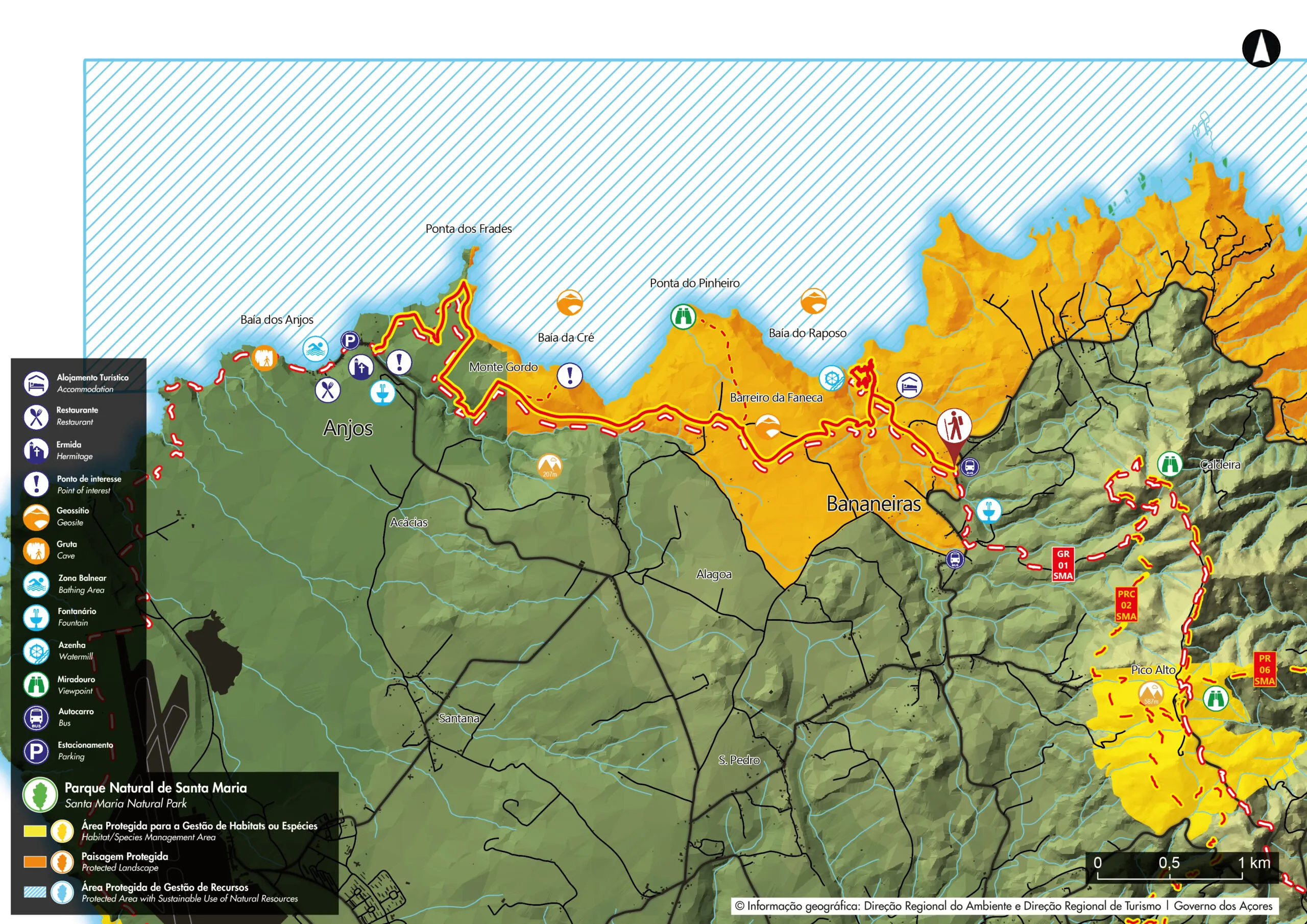Click the hiker trailhead marker above Bananeiras
Screen dimensions: 1307x924
tap(954, 427)
